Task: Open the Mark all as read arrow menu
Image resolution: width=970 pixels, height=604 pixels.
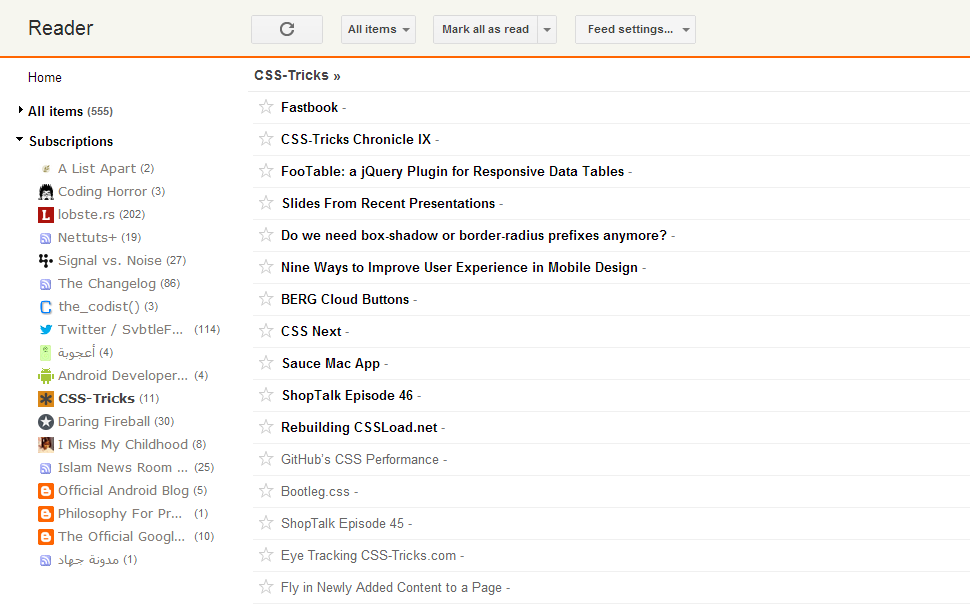Action: pos(547,29)
